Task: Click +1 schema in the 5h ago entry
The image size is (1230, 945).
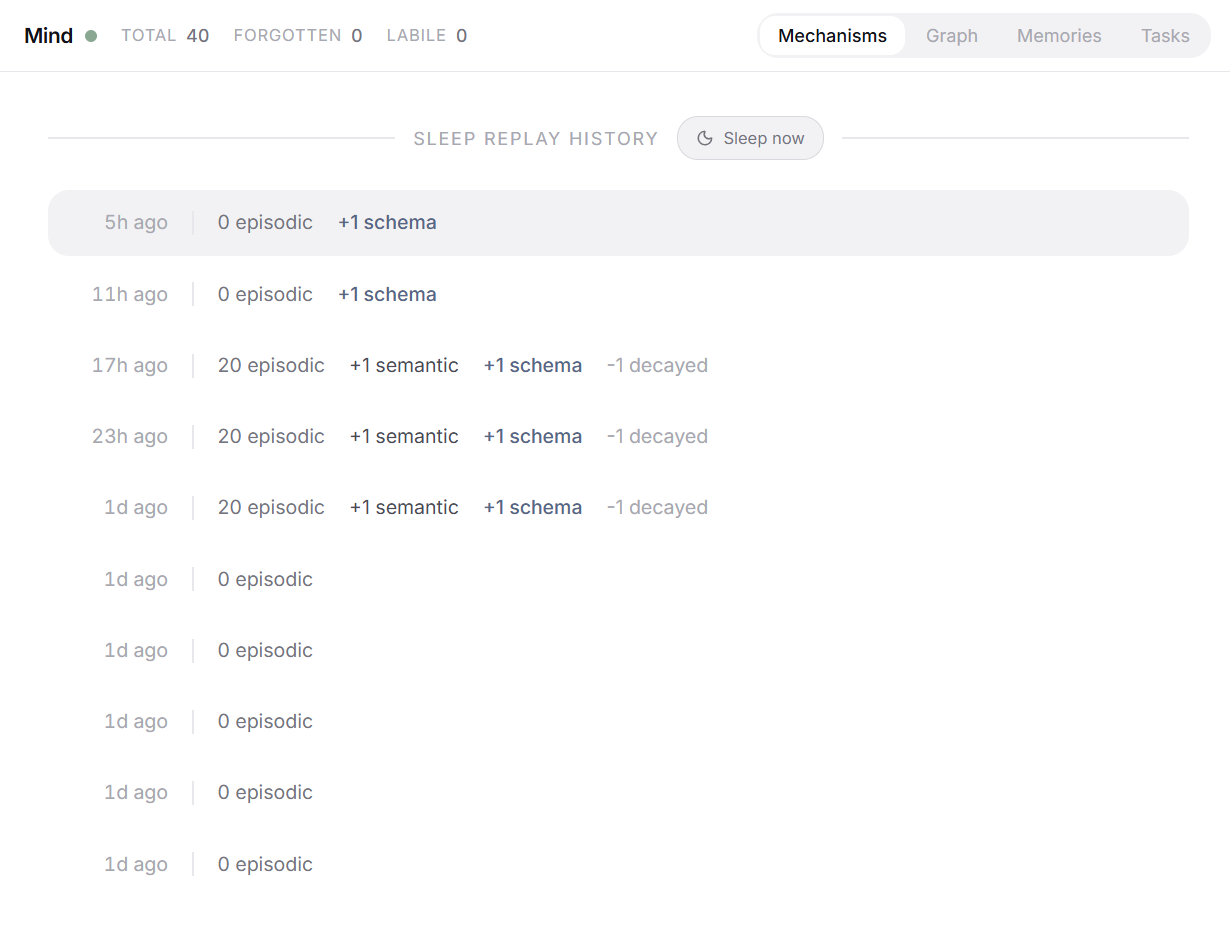Action: point(387,223)
